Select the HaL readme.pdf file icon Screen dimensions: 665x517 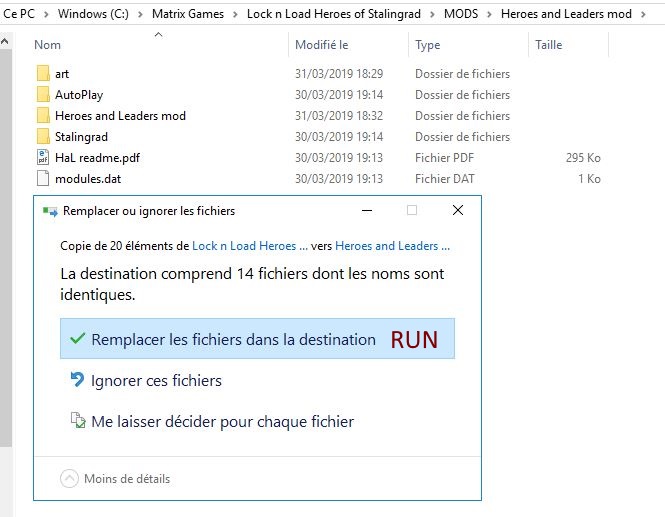(x=43, y=157)
